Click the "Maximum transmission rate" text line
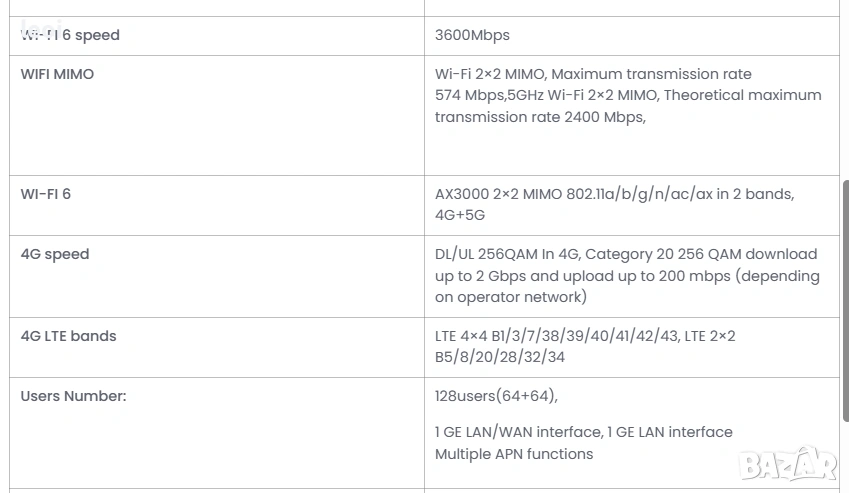Viewport: 849px width, 493px height. tap(593, 74)
